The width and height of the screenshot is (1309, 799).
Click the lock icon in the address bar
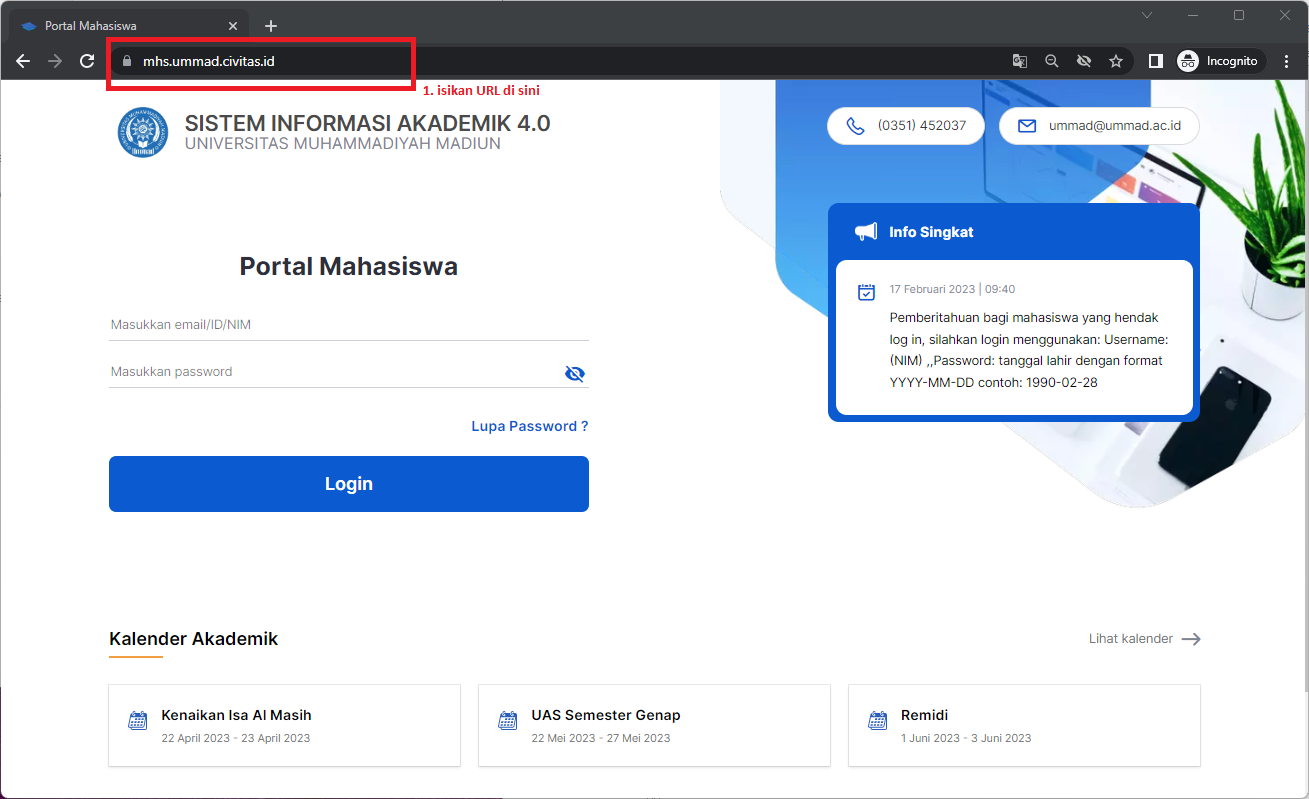tap(126, 61)
